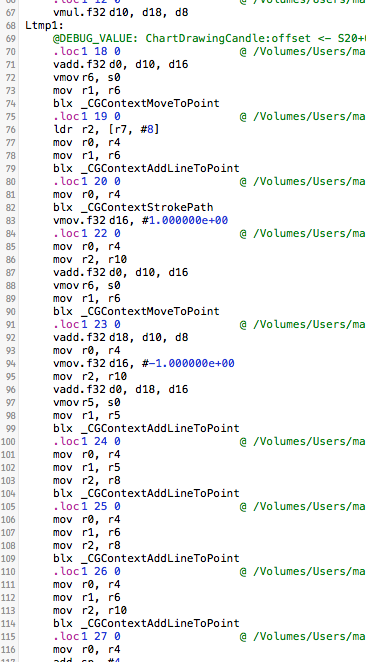366x662 pixels.
Task: Click the '.loc 1 18 0' directive
Action: [x=87, y=52]
